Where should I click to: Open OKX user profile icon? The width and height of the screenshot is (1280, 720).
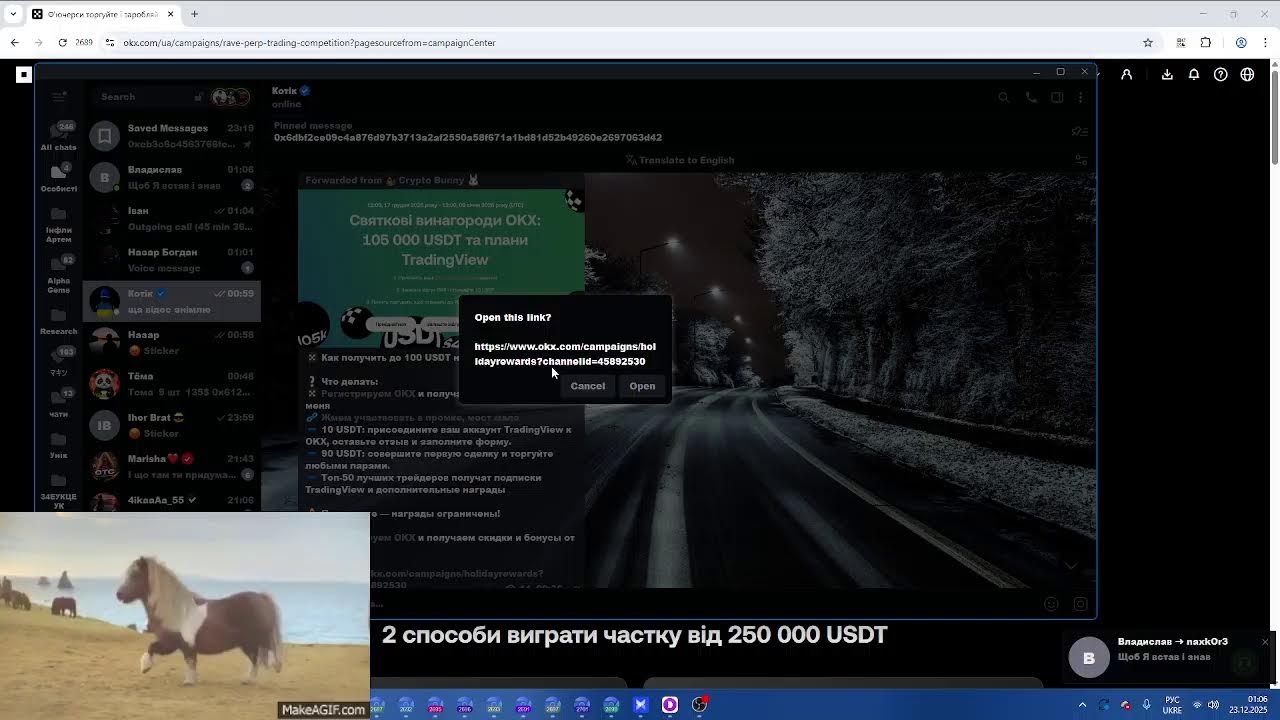click(x=1127, y=74)
